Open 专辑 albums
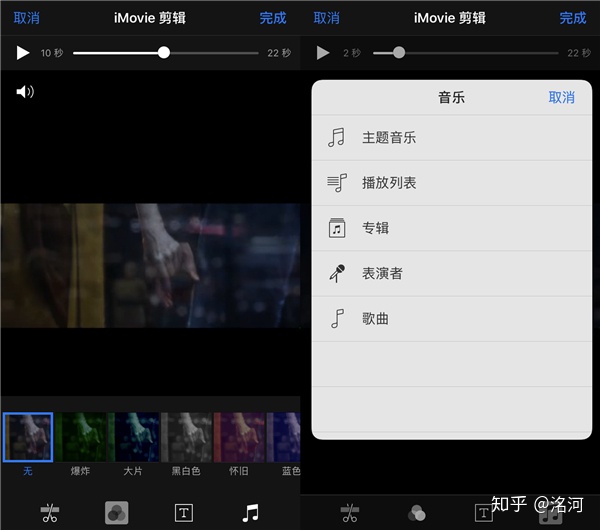This screenshot has height=530, width=600. click(x=452, y=228)
